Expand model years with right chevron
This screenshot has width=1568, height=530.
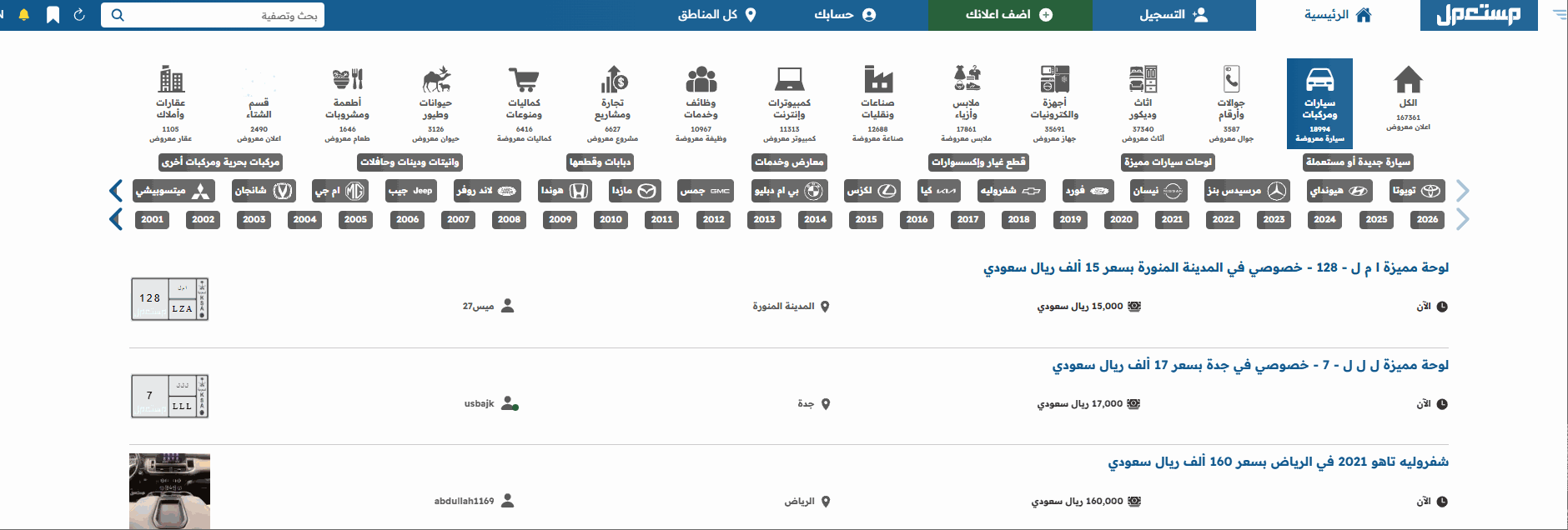1462,219
